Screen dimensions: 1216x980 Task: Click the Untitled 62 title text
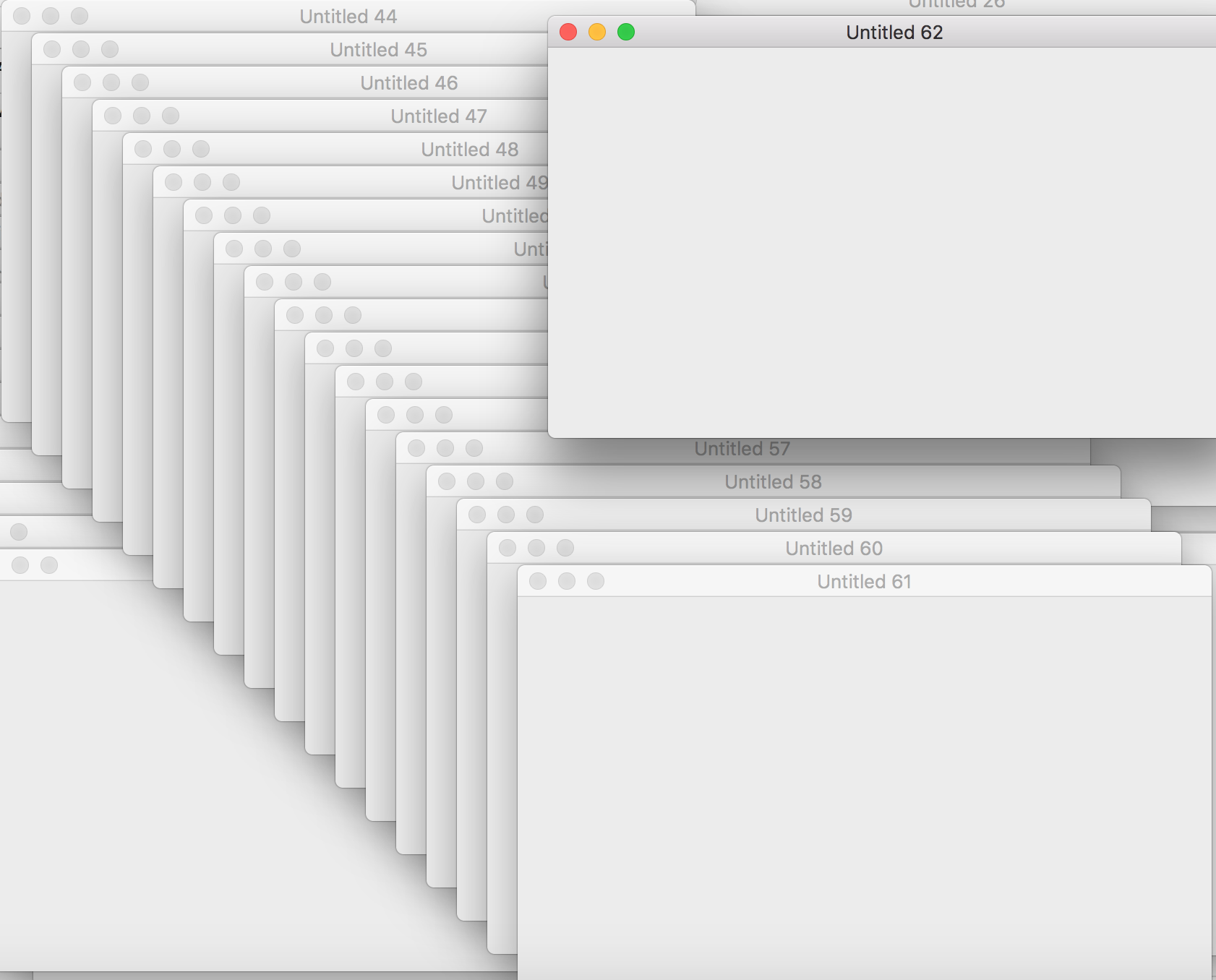[894, 33]
